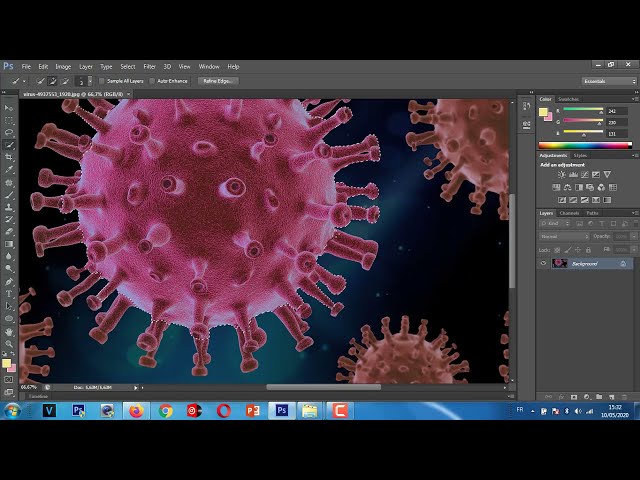Toggle Quick Mask mode
The width and height of the screenshot is (640, 480).
(x=9, y=380)
